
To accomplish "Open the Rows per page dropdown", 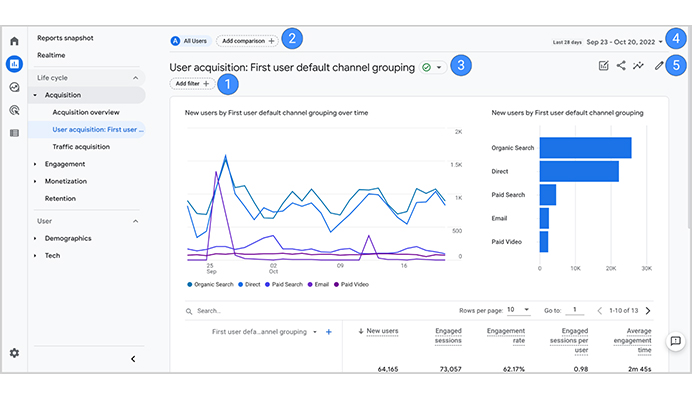I will (518, 310).
